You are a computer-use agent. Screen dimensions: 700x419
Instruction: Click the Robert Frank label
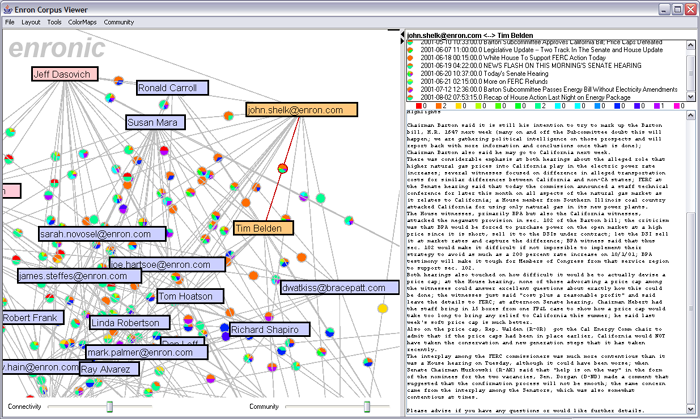33,318
